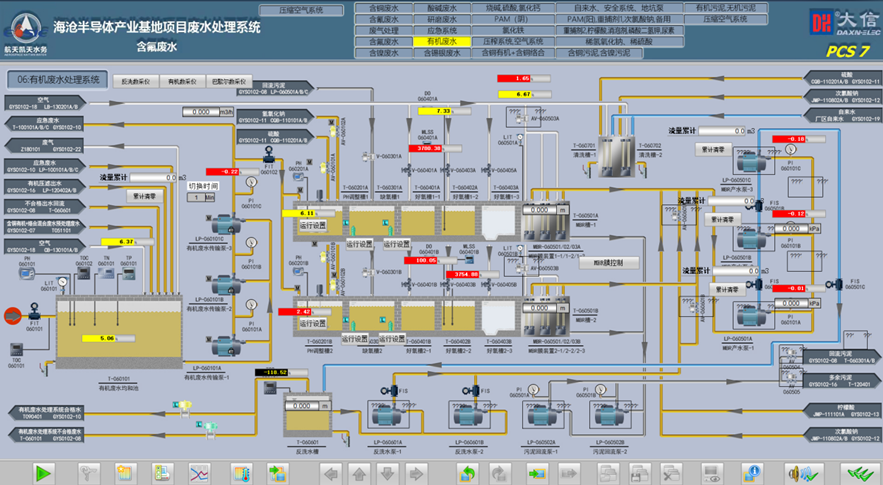Click 运行设置 inside PH调整槽2 tank

[x=313, y=324]
